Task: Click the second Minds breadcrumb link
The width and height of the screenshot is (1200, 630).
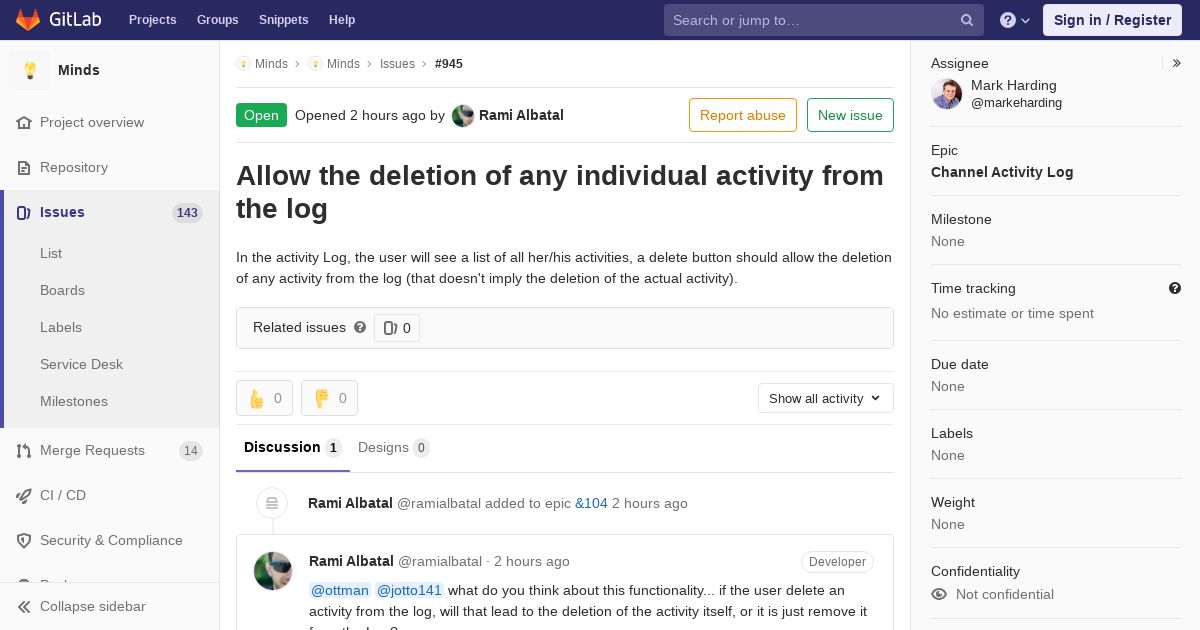Action: coord(343,63)
